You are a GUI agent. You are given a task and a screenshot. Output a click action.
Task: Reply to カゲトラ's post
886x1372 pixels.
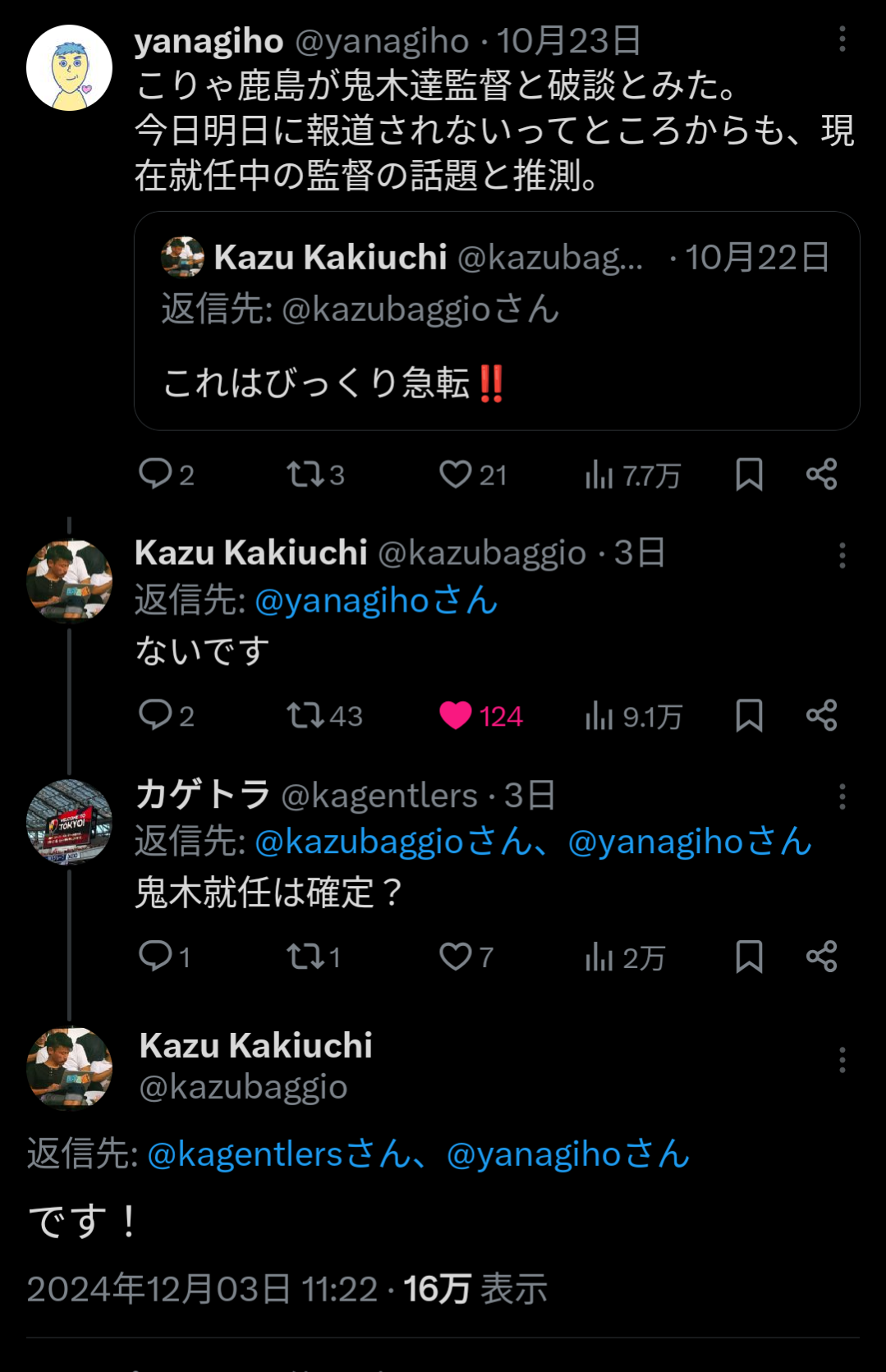point(155,956)
